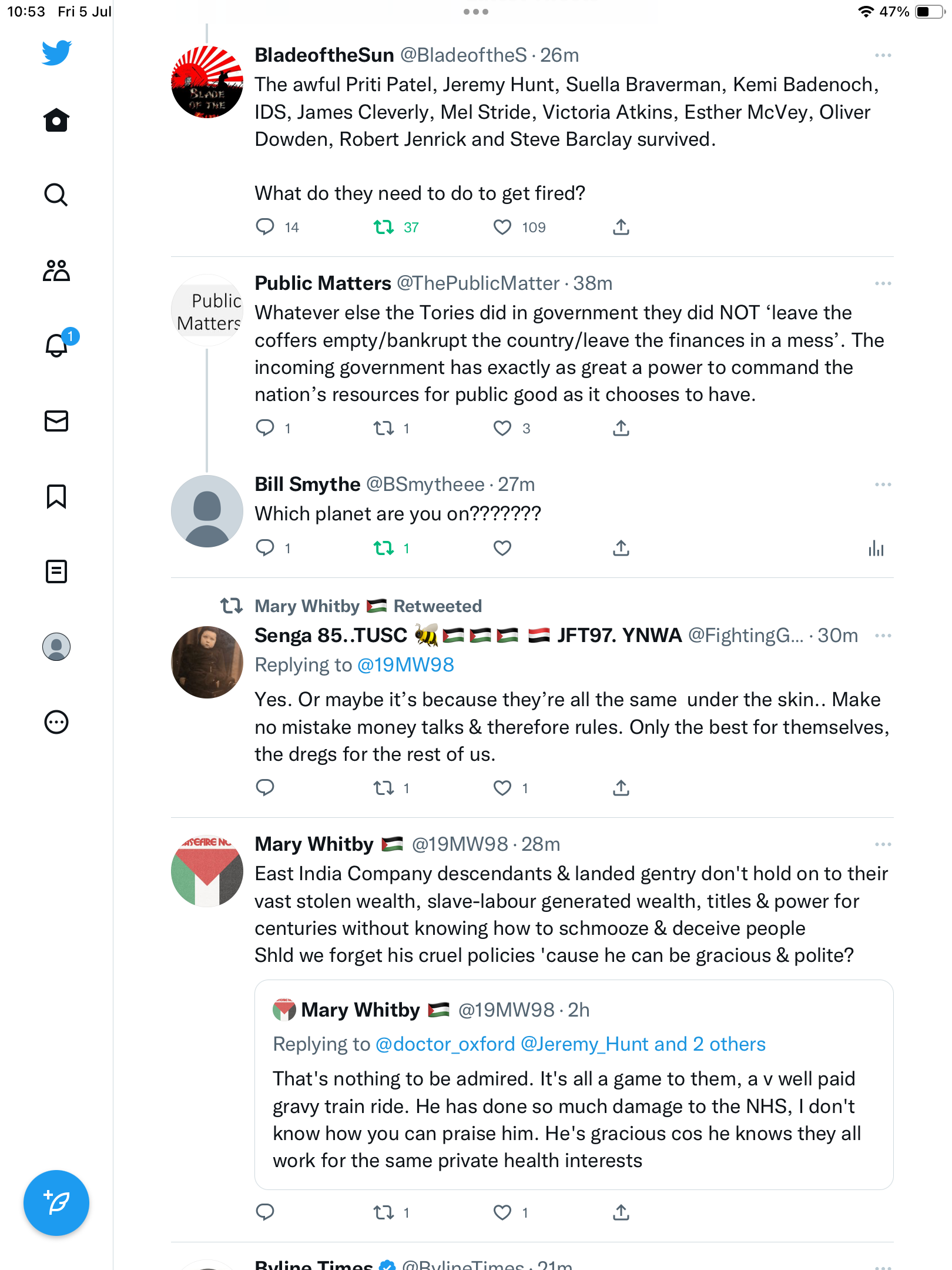The image size is (952, 1270).
Task: Open the Search tab in the sidebar
Action: [56, 195]
